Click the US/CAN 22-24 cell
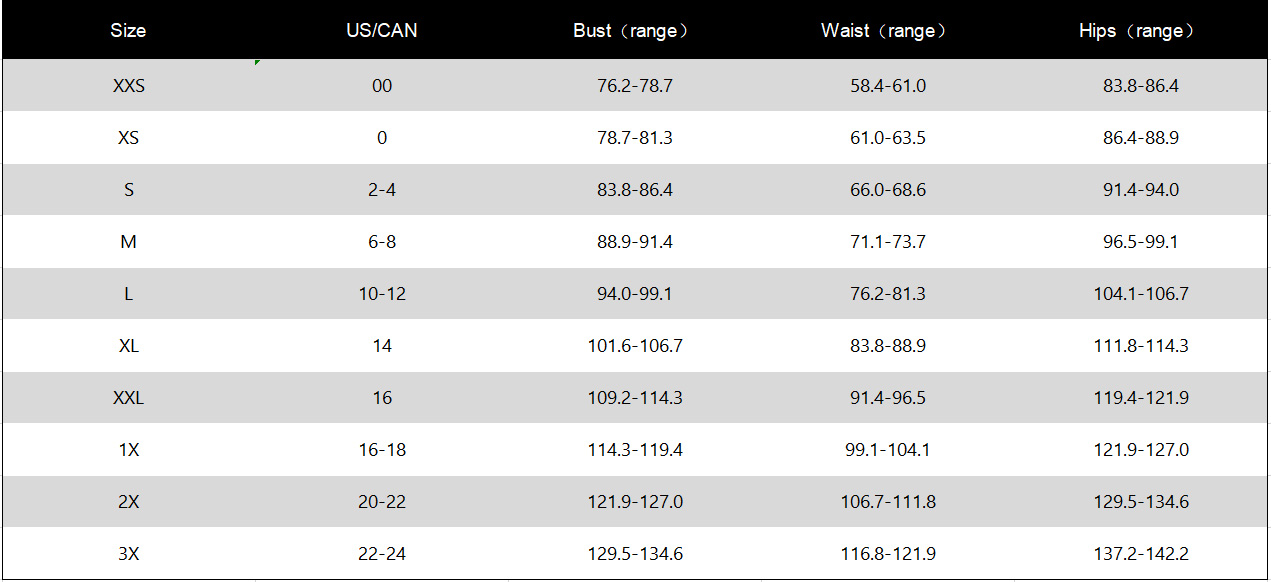The image size is (1271, 582). pyautogui.click(x=381, y=554)
